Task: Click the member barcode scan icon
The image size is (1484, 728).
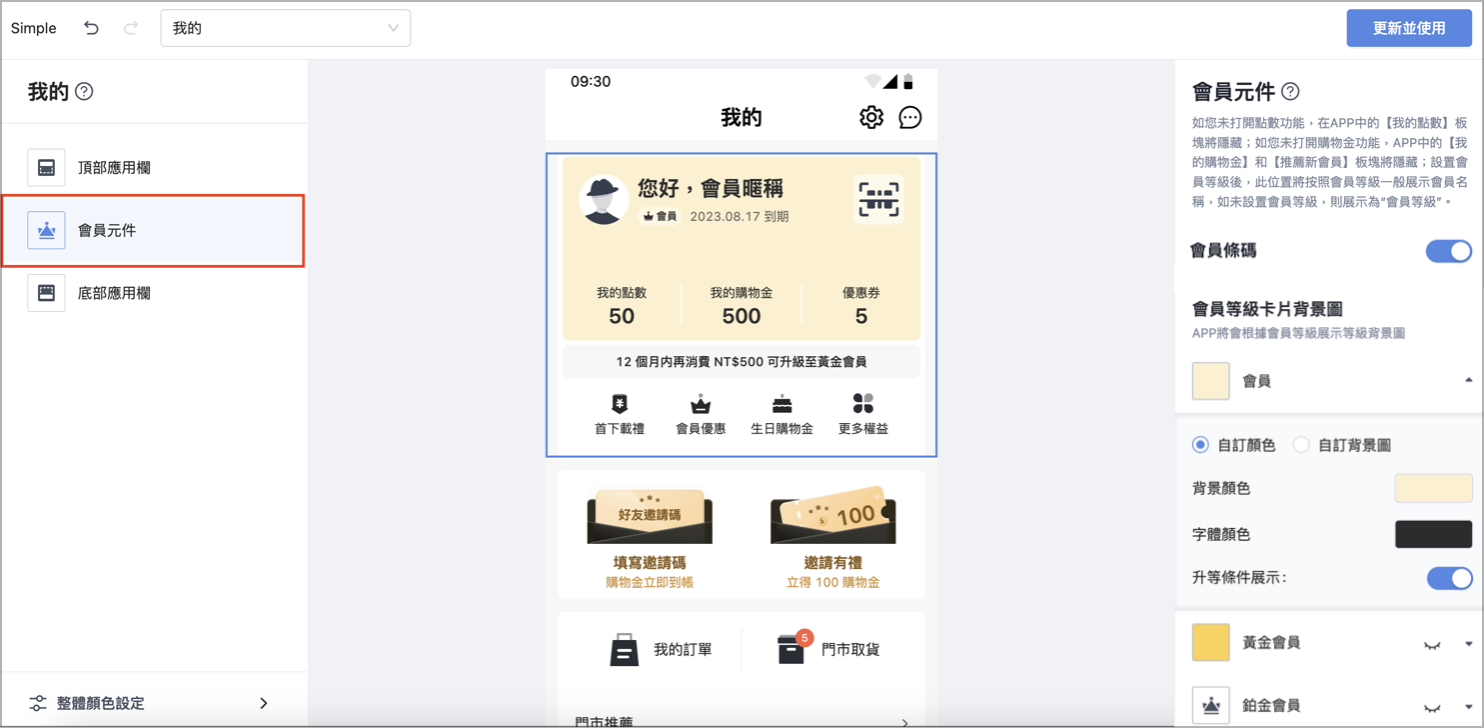Action: pos(879,199)
